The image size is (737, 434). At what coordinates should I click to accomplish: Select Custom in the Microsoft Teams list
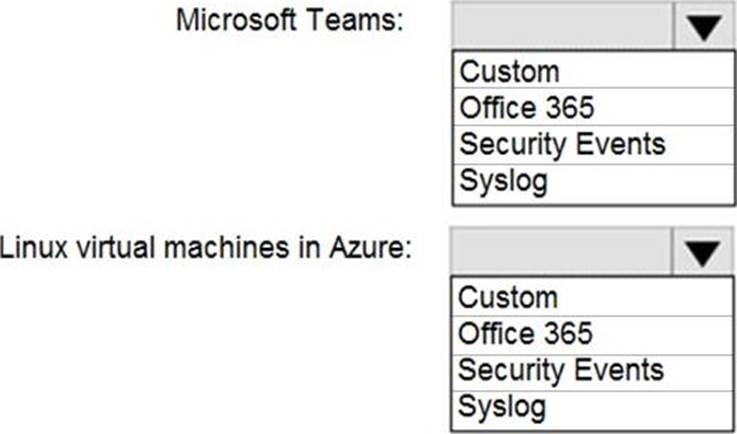point(510,71)
